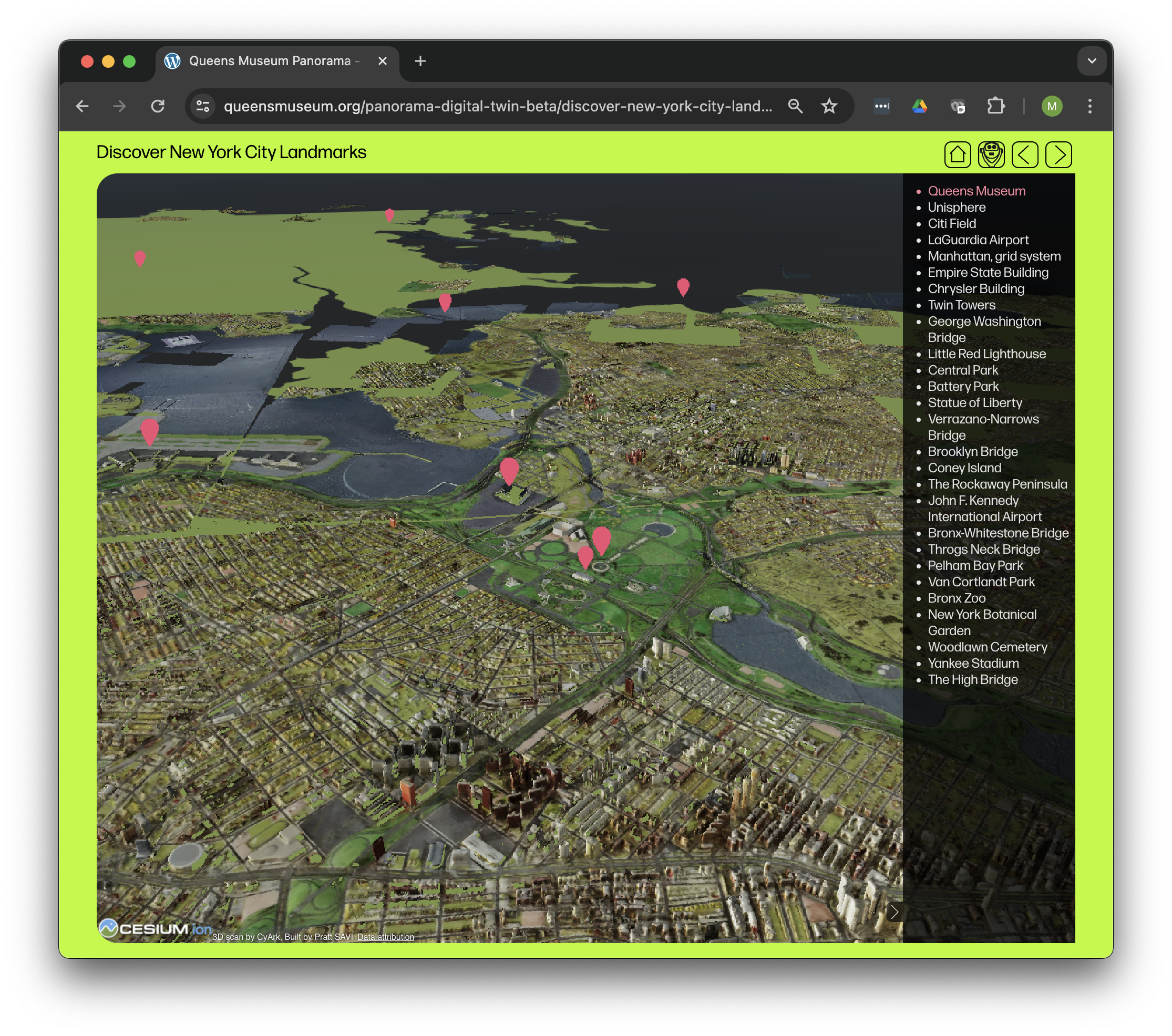
Task: Open the profile avatar M
Action: [x=1052, y=106]
